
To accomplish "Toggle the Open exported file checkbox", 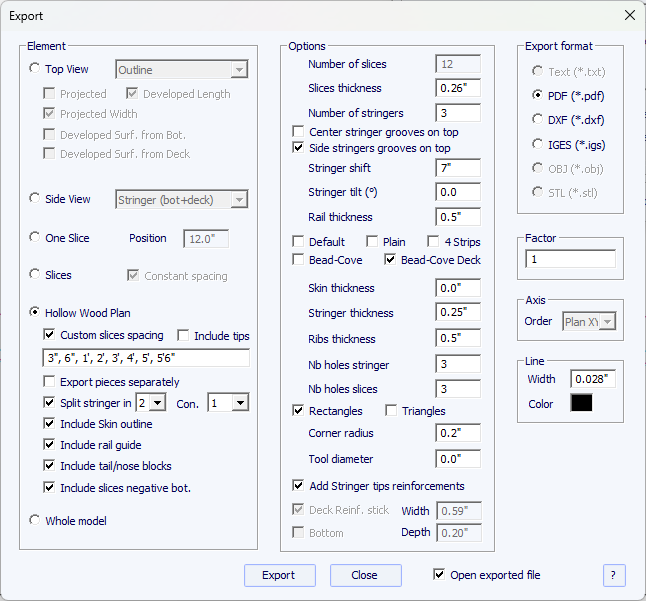I will pos(440,575).
